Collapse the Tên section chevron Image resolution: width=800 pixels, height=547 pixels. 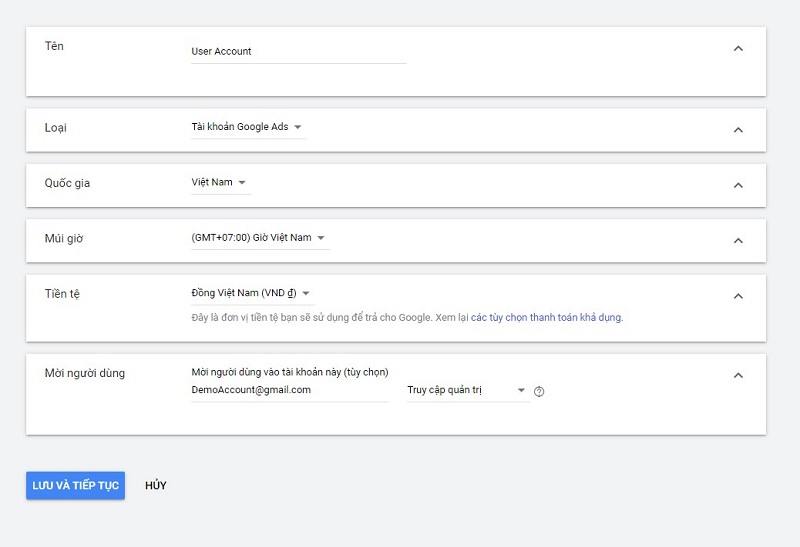(738, 48)
